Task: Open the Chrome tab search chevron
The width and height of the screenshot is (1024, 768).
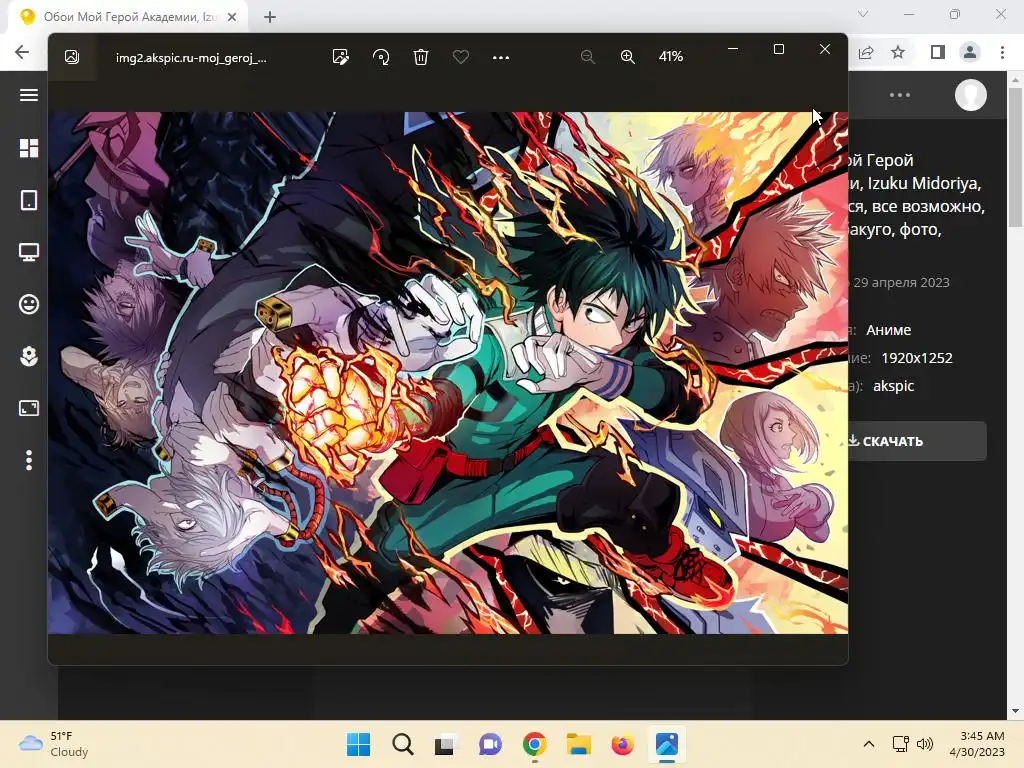Action: point(863,14)
